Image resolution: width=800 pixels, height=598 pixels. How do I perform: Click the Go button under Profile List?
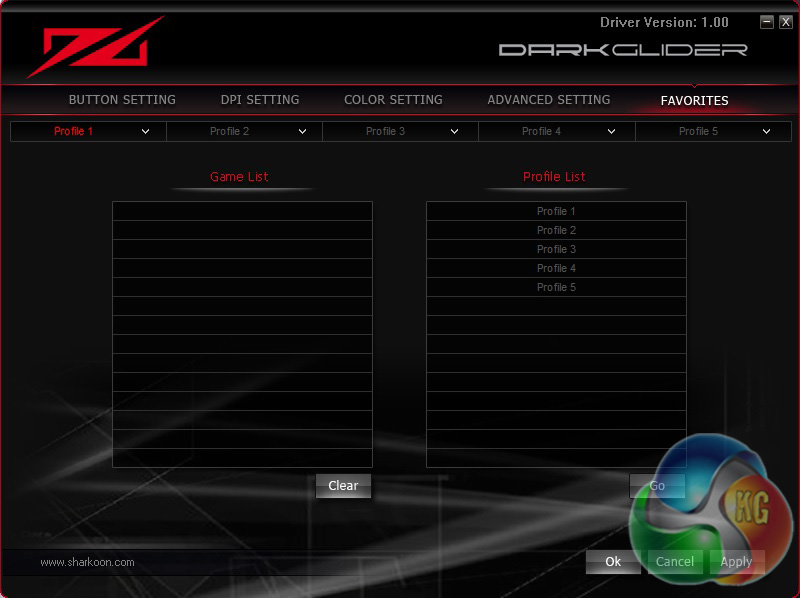coord(657,486)
